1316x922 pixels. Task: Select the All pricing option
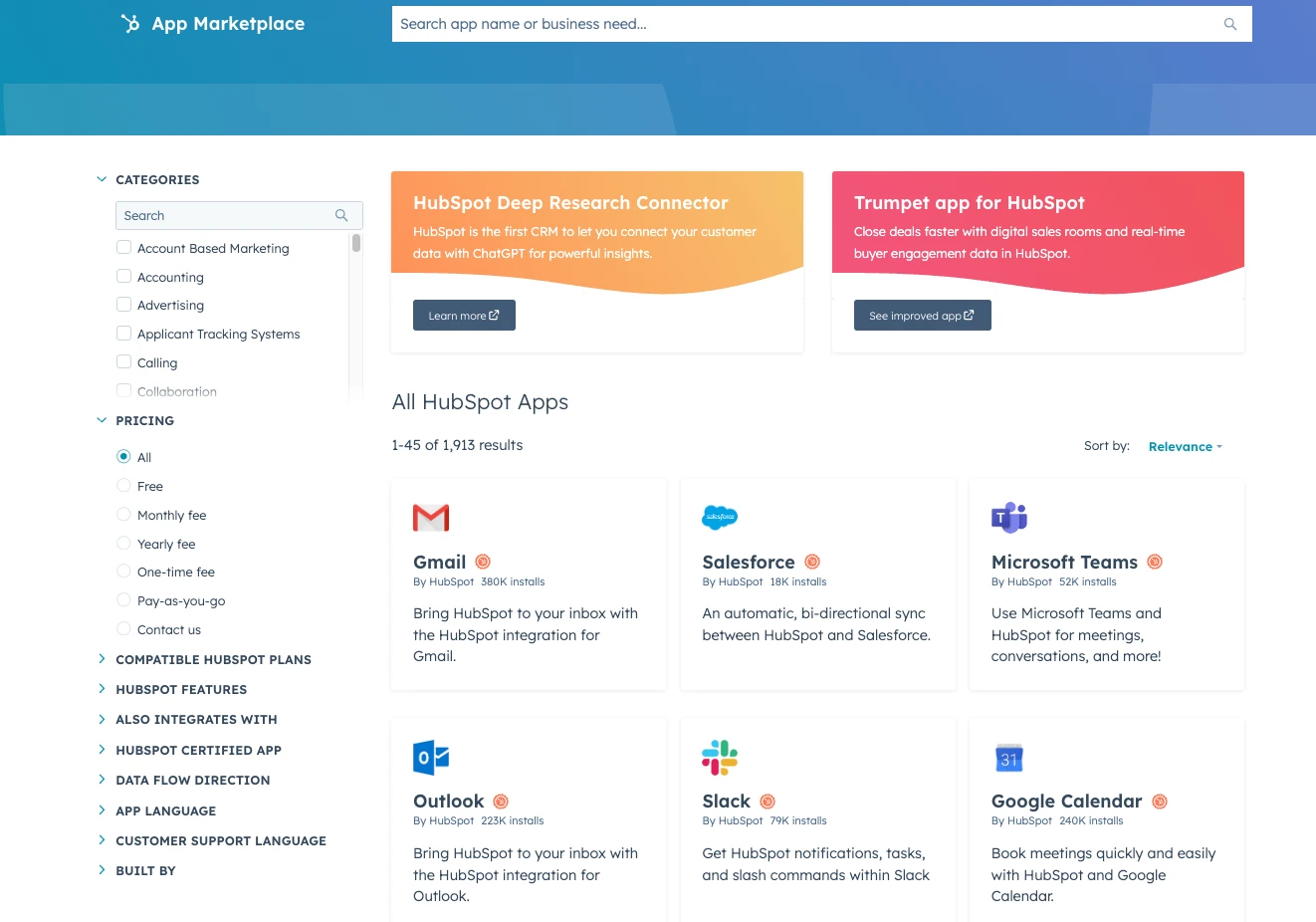(123, 456)
